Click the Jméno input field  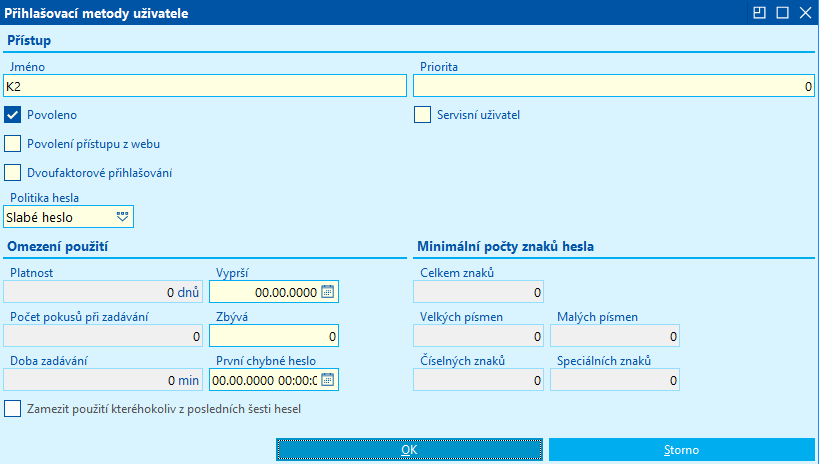(205, 86)
